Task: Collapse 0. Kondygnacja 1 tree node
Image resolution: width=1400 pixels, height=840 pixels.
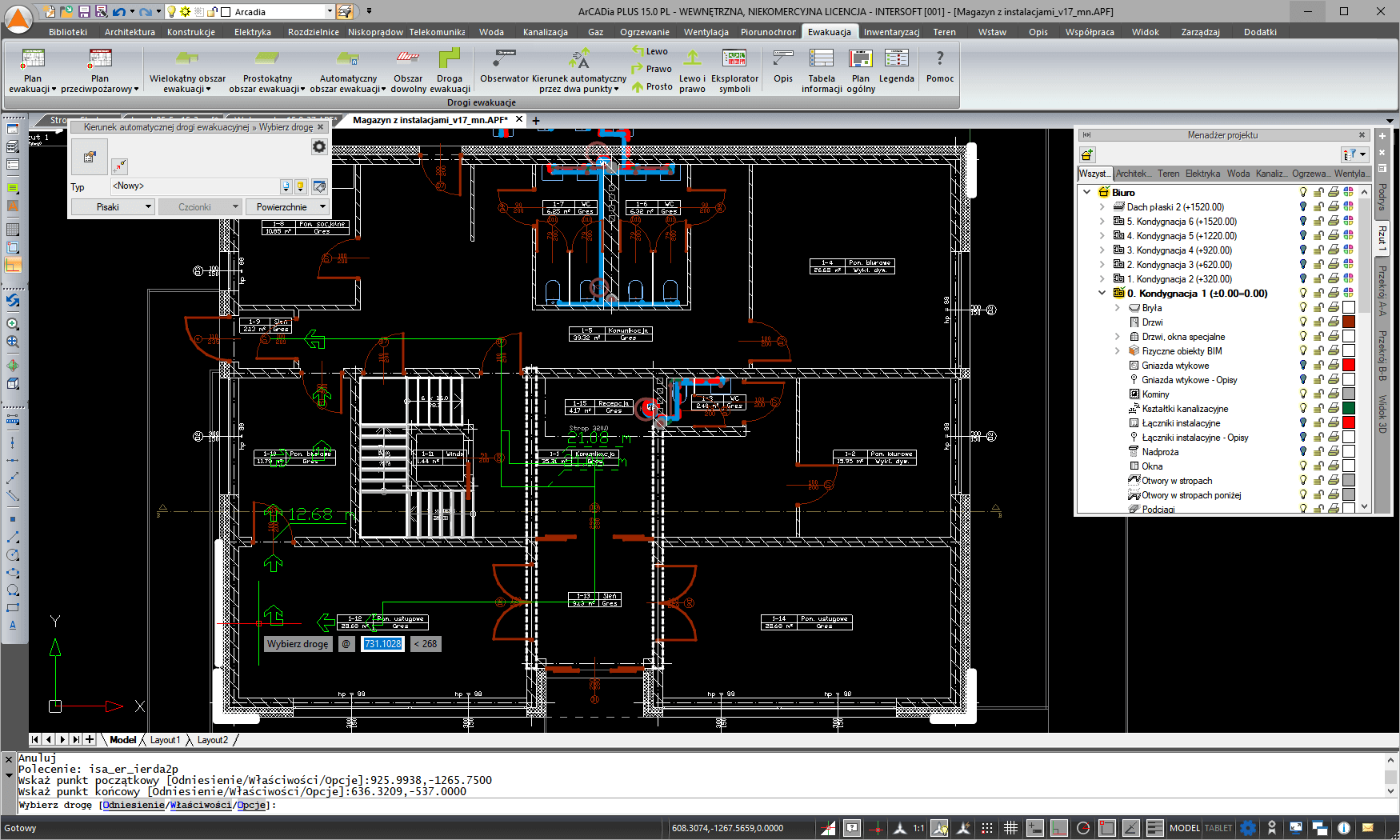Action: (1102, 294)
